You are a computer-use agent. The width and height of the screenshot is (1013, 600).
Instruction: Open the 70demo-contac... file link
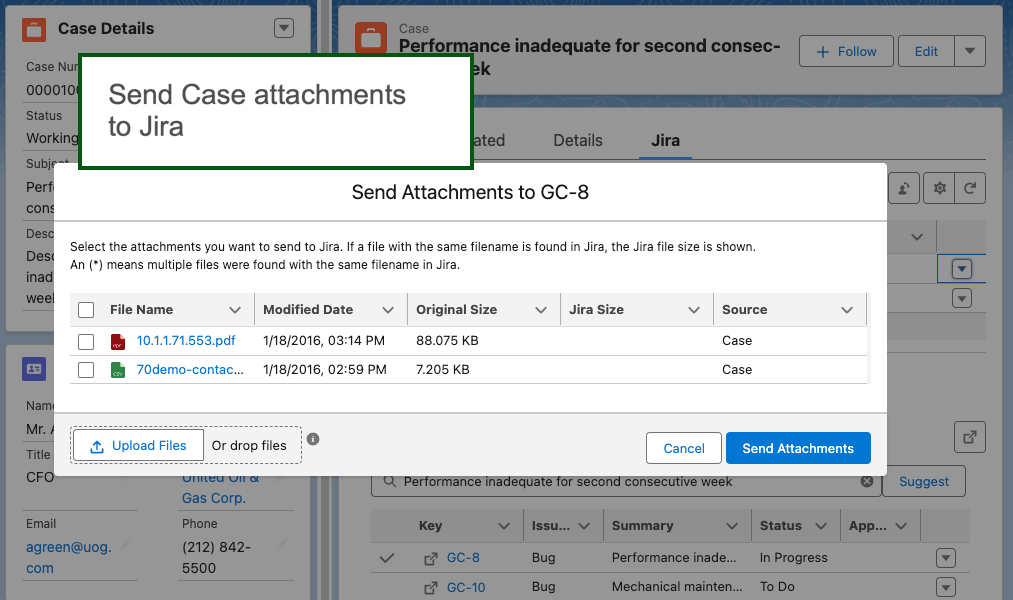(190, 369)
